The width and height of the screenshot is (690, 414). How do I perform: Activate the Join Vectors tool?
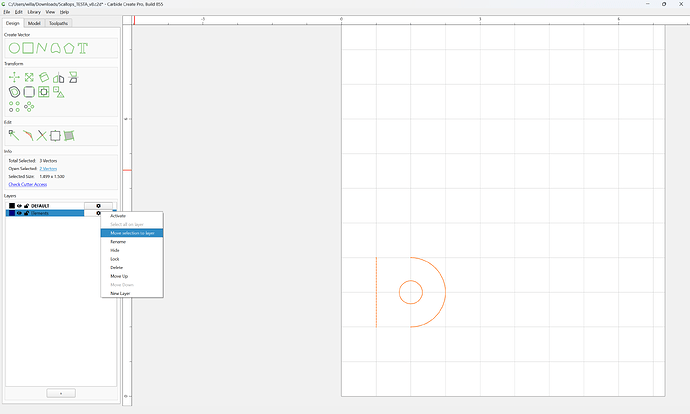(x=28, y=136)
